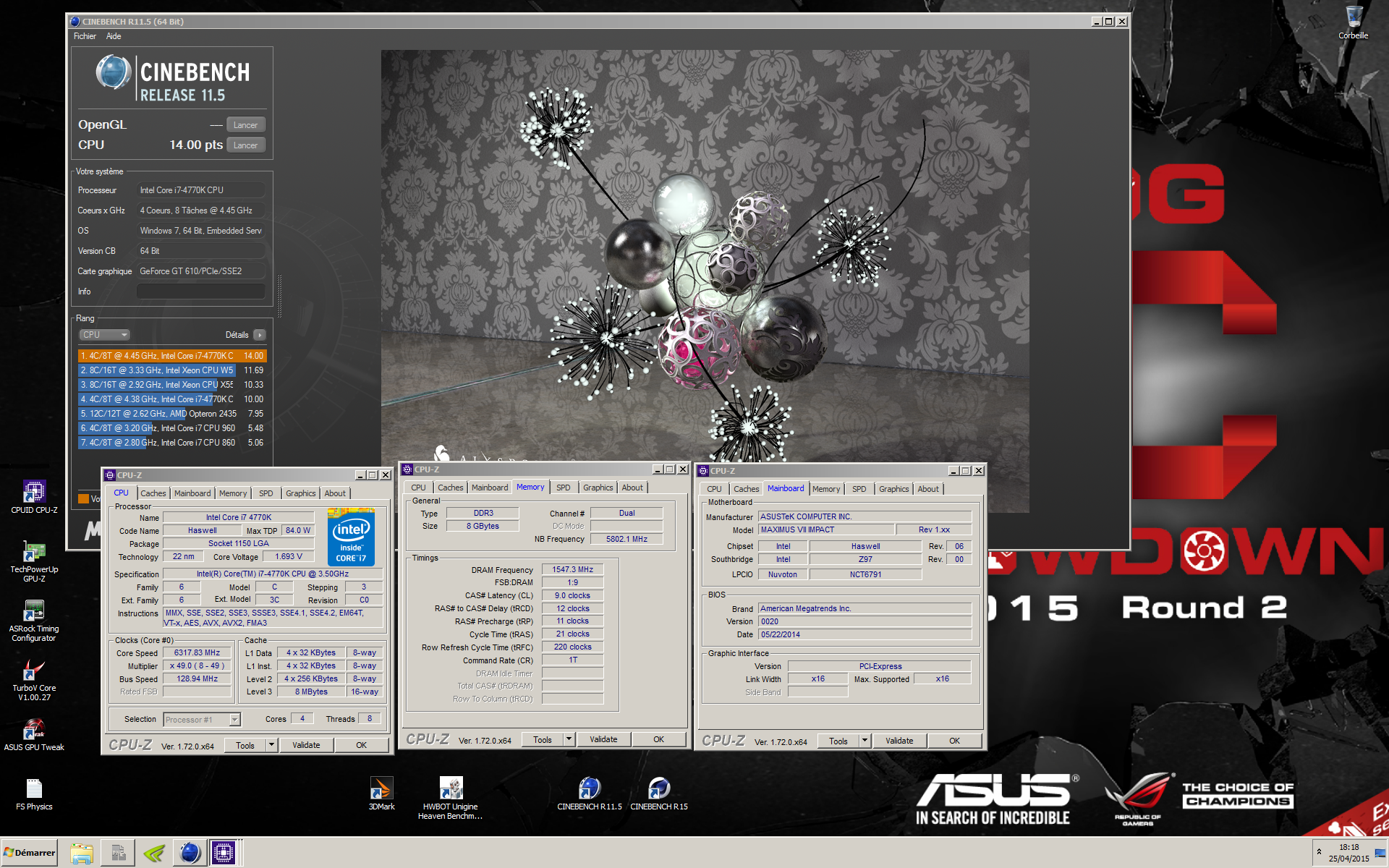Viewport: 1389px width, 868px height.
Task: Click Tools button in middle CPU-Z window
Action: (543, 739)
